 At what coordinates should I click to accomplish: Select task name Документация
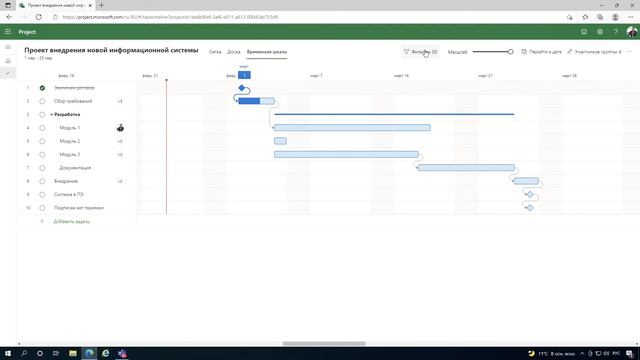[75, 168]
